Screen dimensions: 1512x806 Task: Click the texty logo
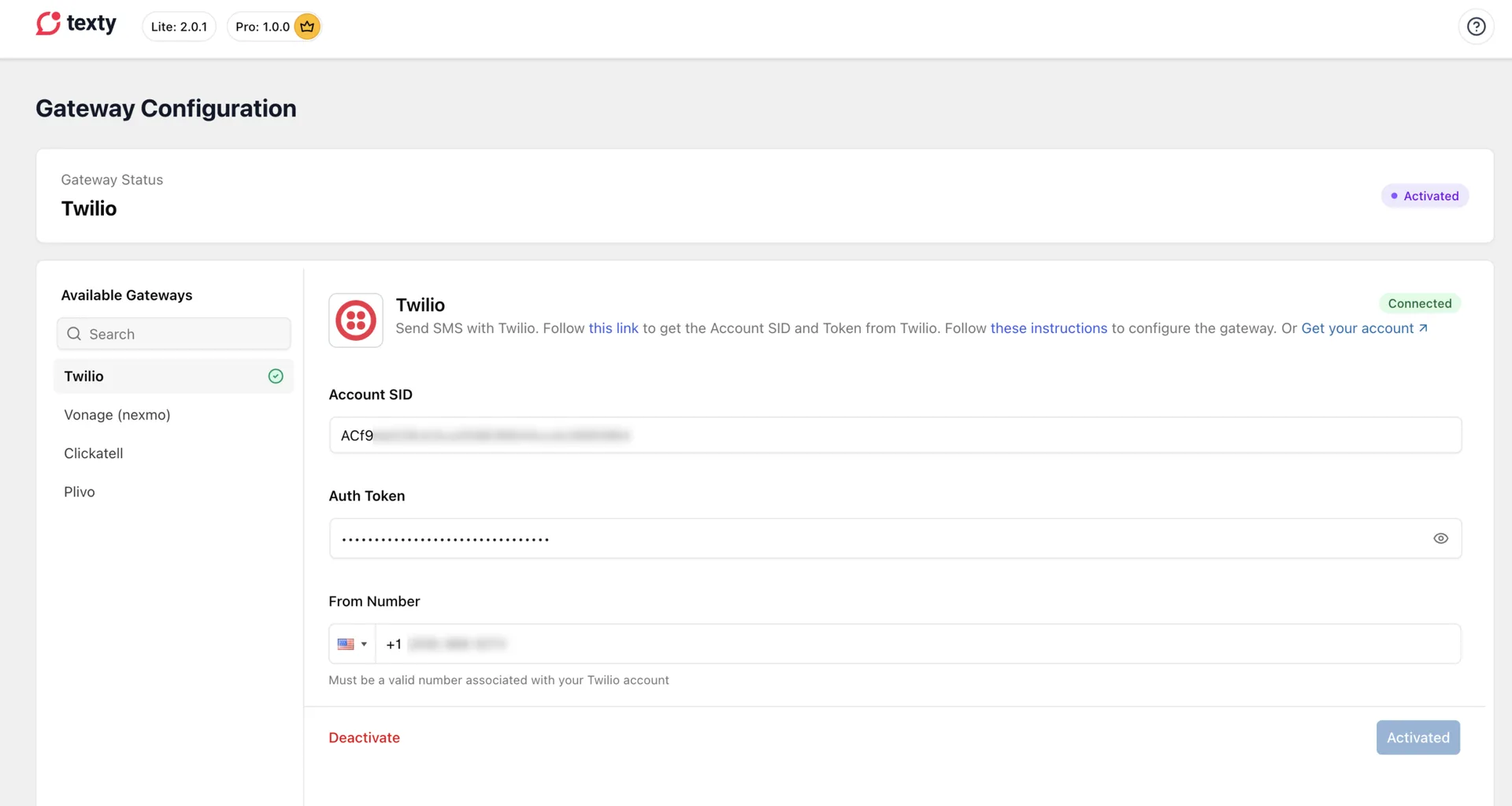(76, 24)
